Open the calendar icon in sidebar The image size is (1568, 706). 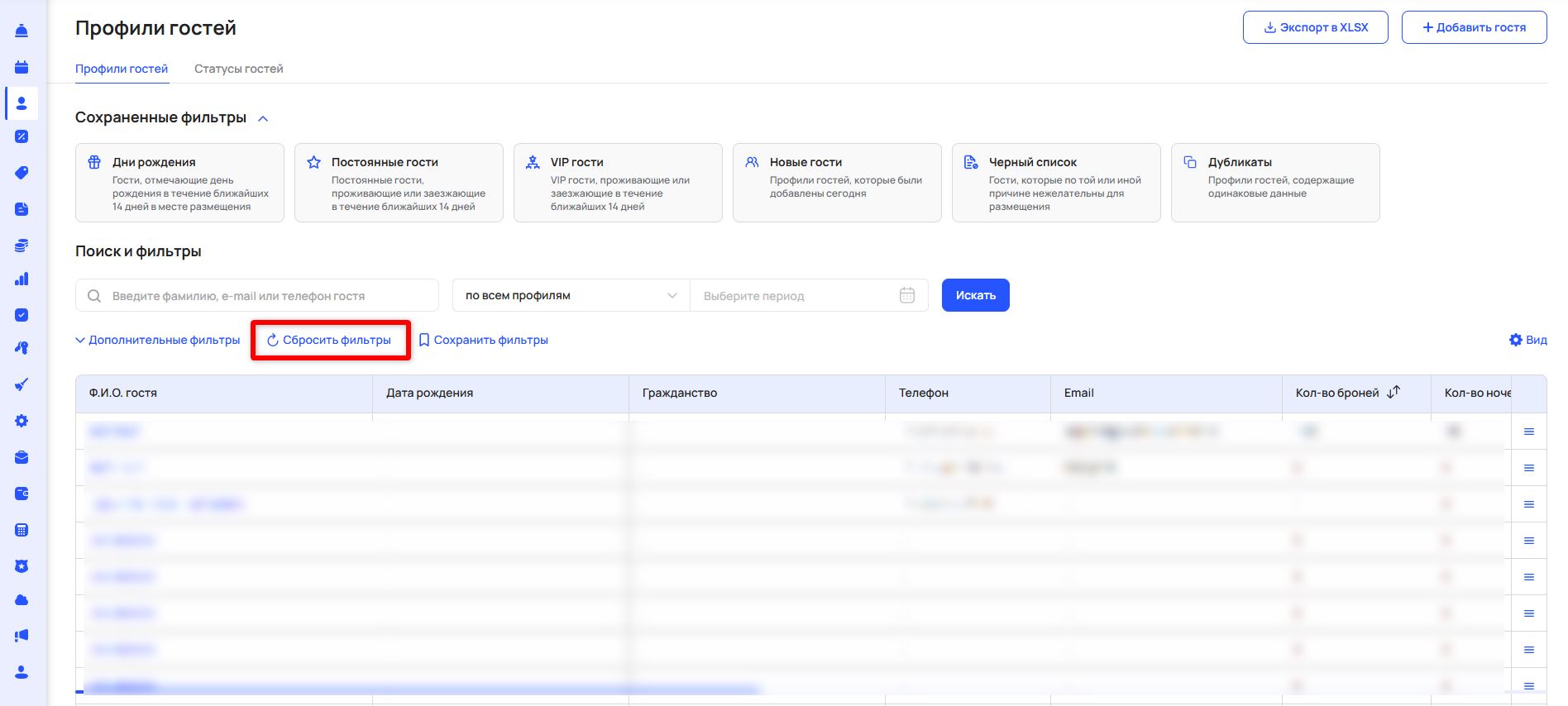pos(22,67)
